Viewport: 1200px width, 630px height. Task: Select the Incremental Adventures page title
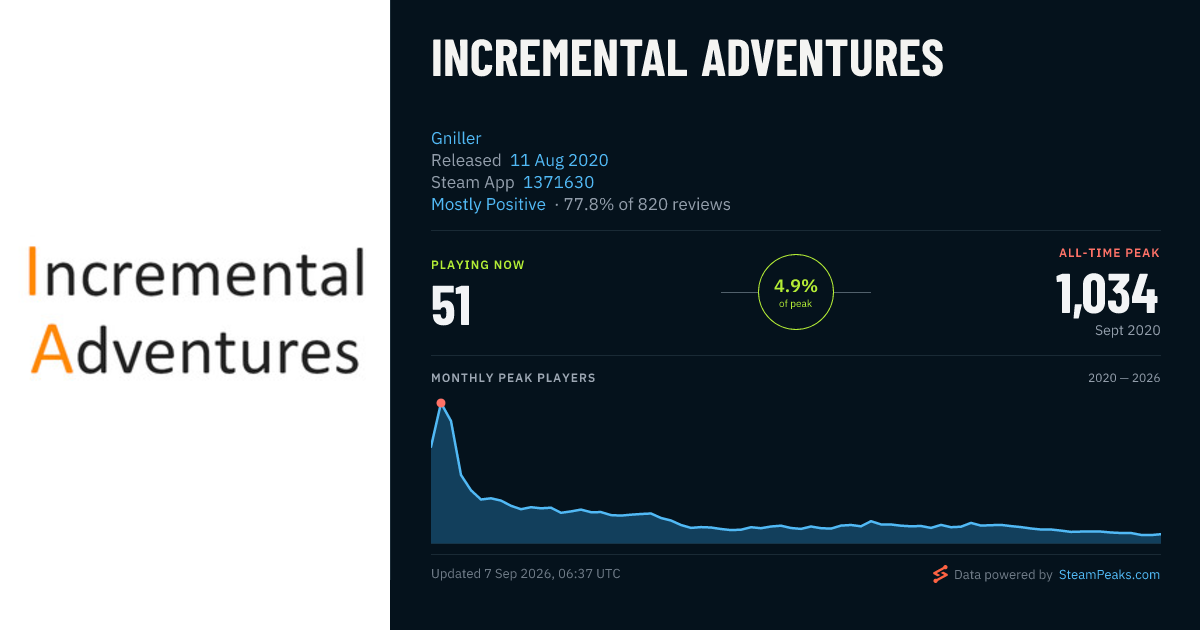click(x=687, y=58)
